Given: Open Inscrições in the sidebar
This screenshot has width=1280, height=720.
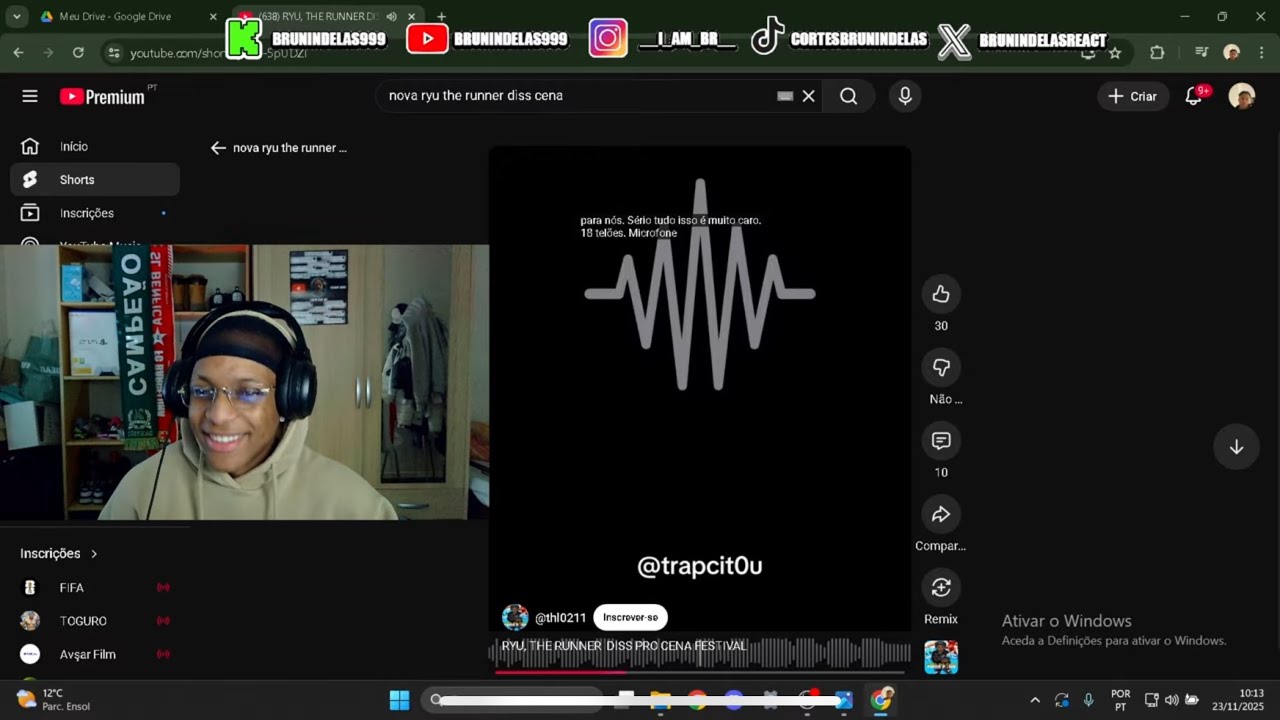Looking at the screenshot, I should coord(95,213).
